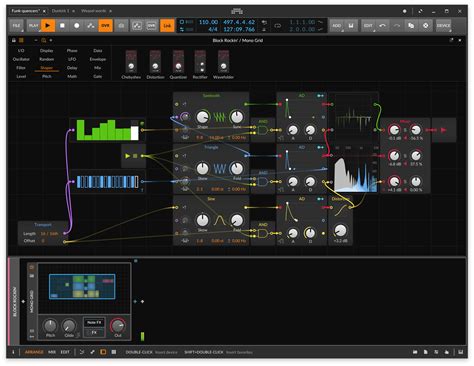This screenshot has height=366, width=474.
Task: Click the Triangle Fold knob
Action: click(x=237, y=169)
